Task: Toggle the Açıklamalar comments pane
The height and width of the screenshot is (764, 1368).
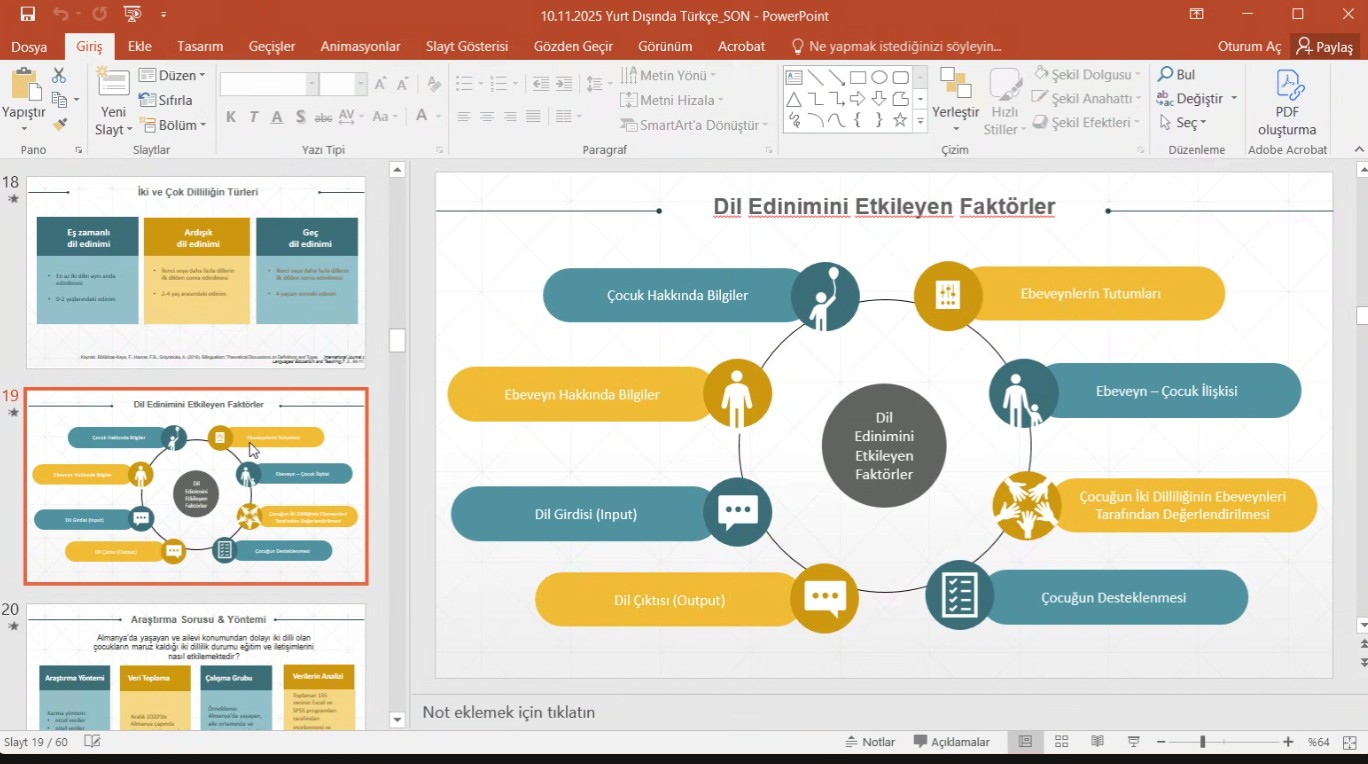Action: tap(951, 742)
